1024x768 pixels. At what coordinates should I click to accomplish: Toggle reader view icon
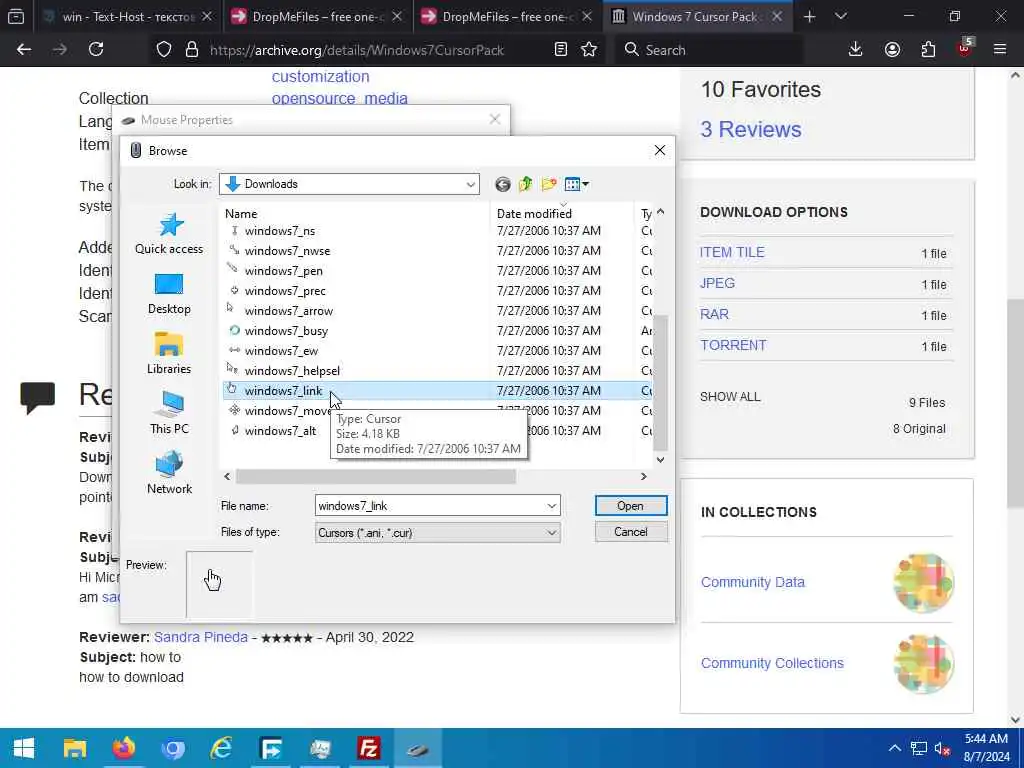coord(560,50)
